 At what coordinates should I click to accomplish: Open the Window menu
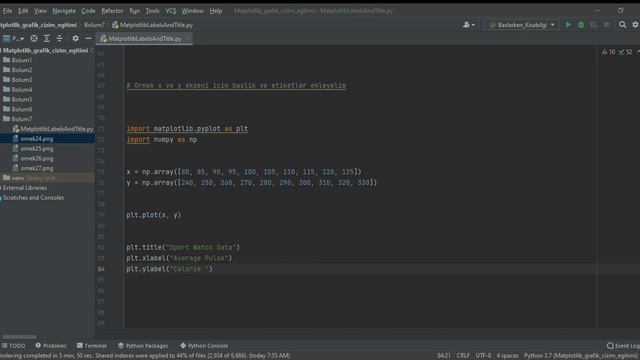192,11
